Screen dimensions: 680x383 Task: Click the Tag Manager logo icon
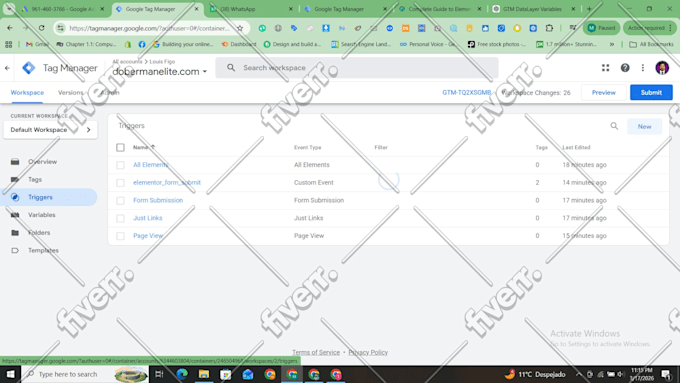tap(29, 68)
